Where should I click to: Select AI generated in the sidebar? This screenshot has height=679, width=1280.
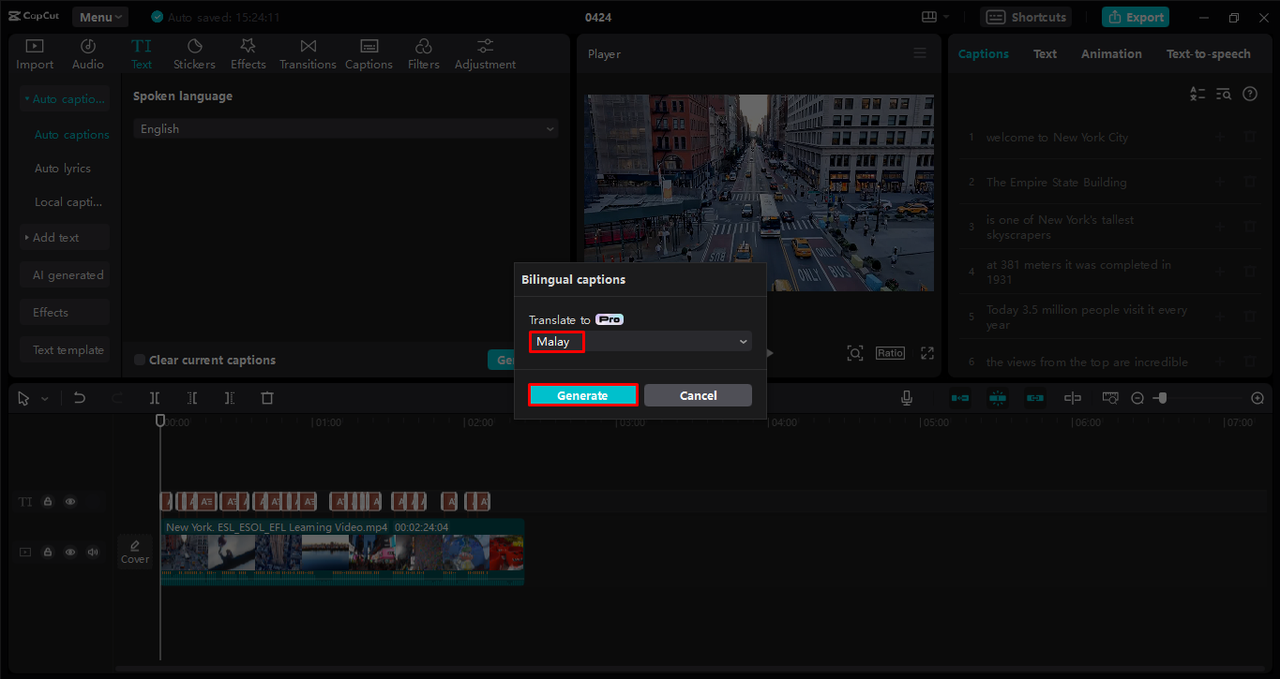pos(64,275)
